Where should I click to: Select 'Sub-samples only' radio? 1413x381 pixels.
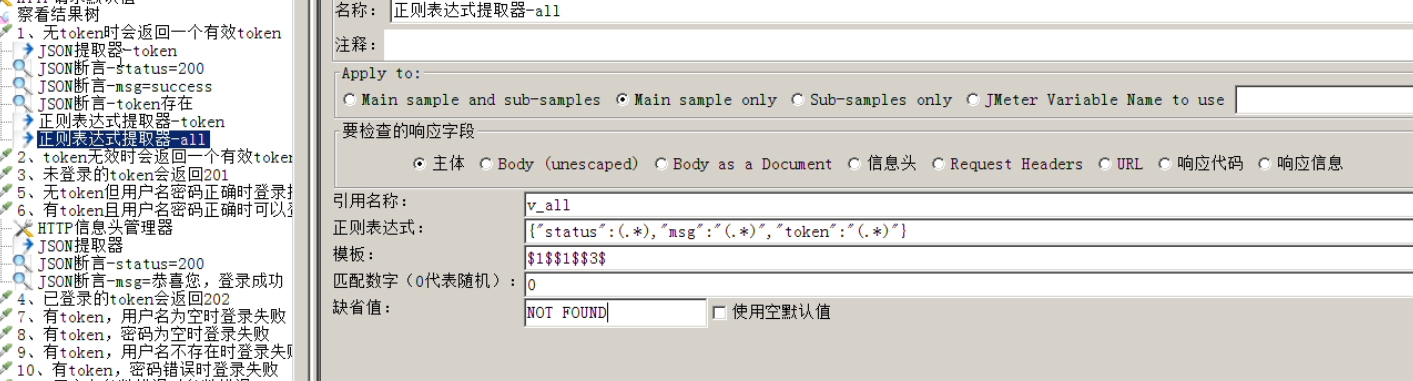coord(798,100)
